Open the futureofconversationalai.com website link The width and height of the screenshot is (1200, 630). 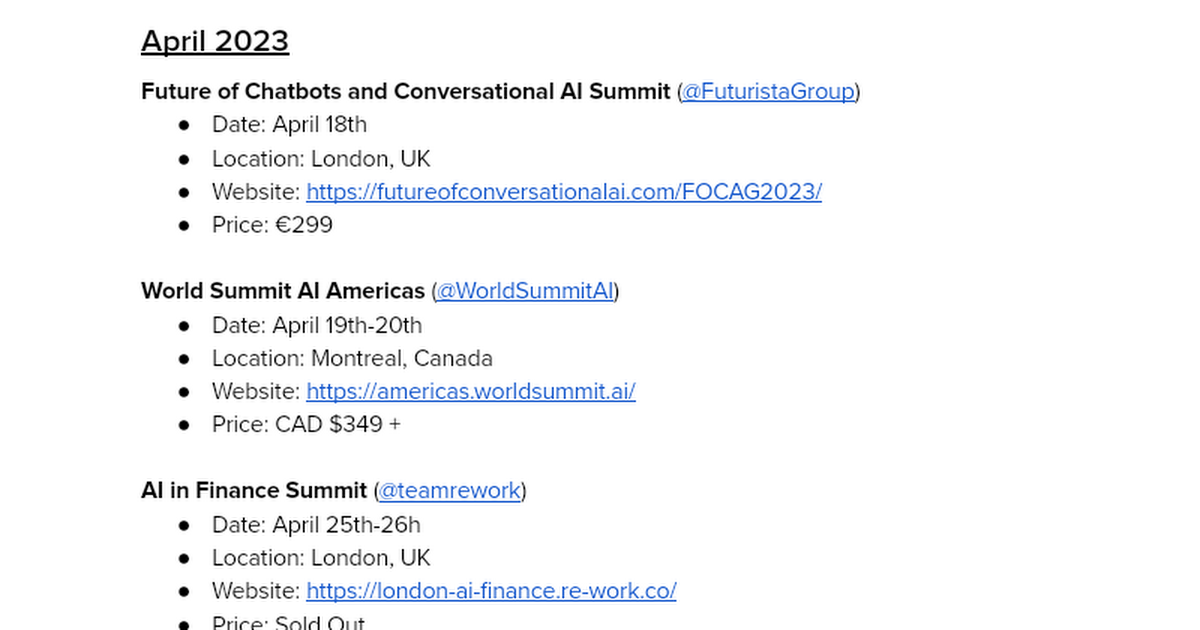(x=564, y=192)
